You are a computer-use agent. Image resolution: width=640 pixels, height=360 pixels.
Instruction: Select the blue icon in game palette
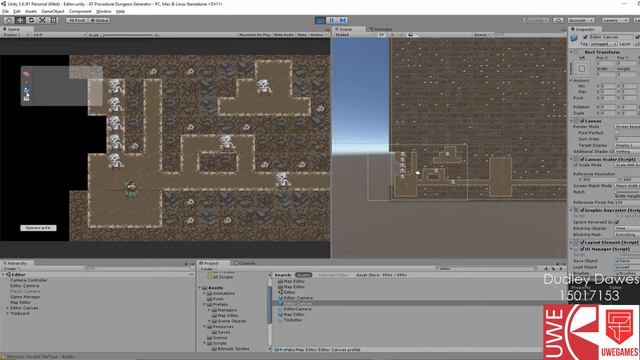pyautogui.click(x=26, y=90)
